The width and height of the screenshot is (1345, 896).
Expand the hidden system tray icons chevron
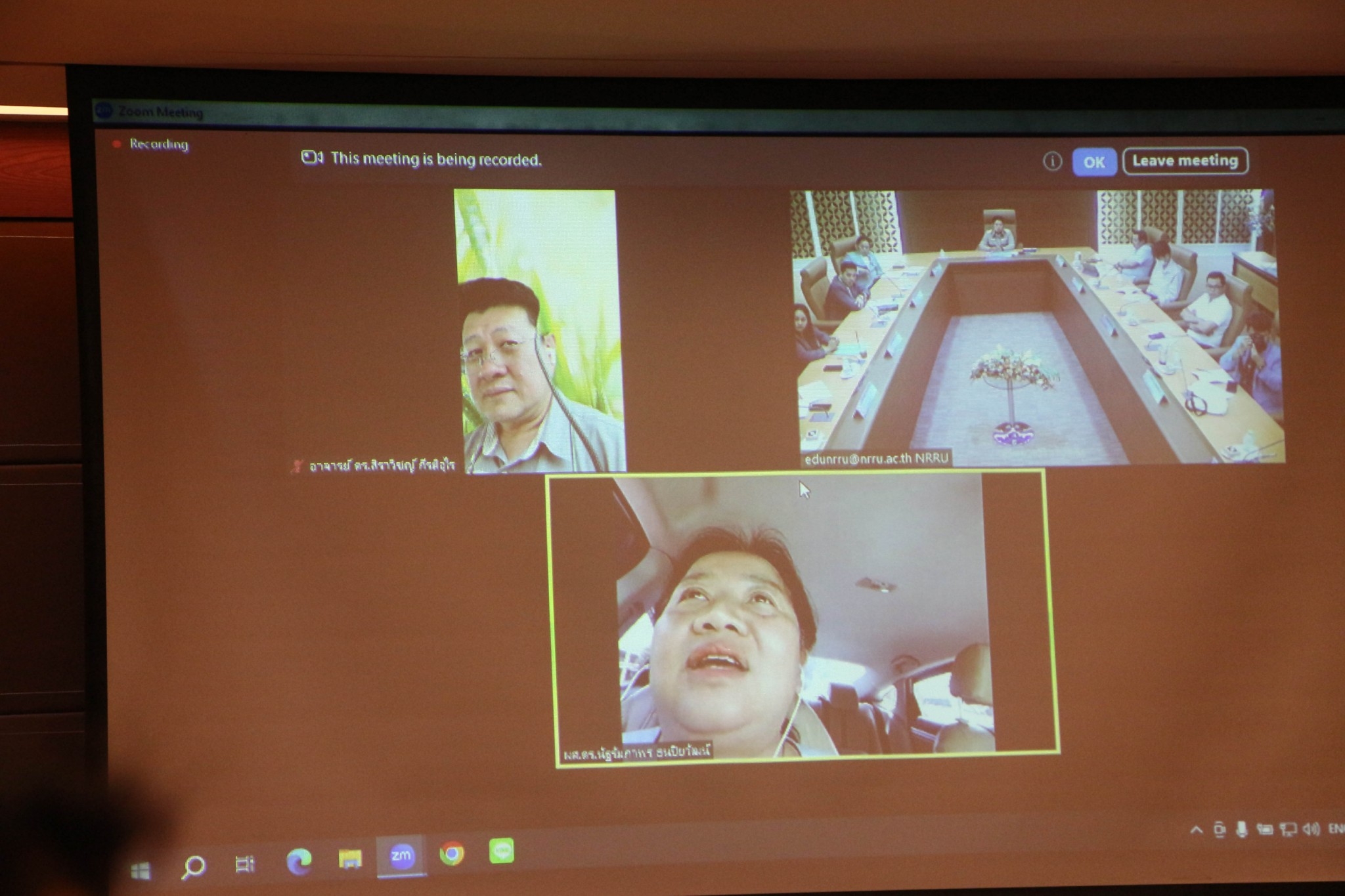click(1196, 830)
